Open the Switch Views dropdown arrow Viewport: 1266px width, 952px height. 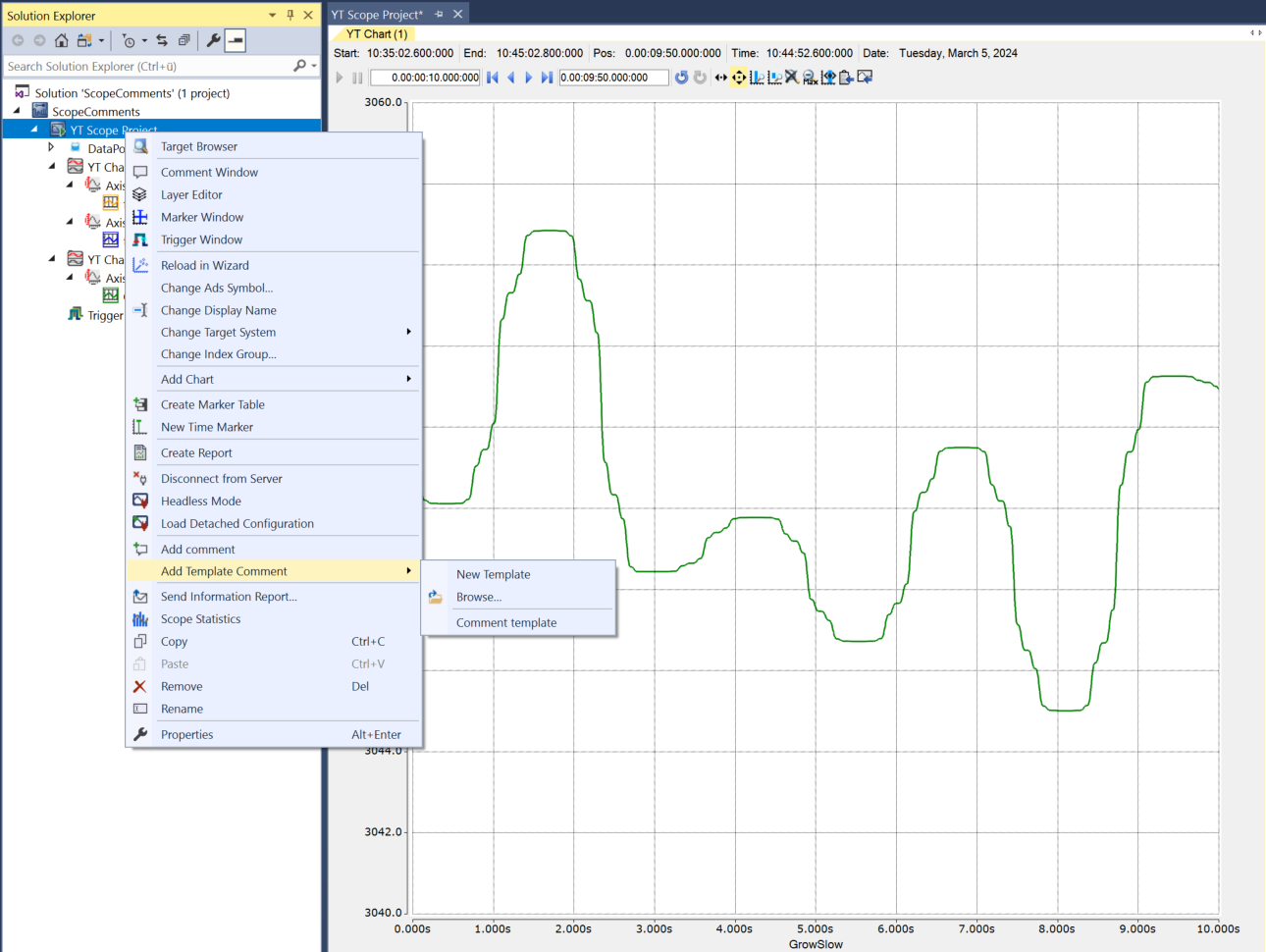tap(100, 40)
